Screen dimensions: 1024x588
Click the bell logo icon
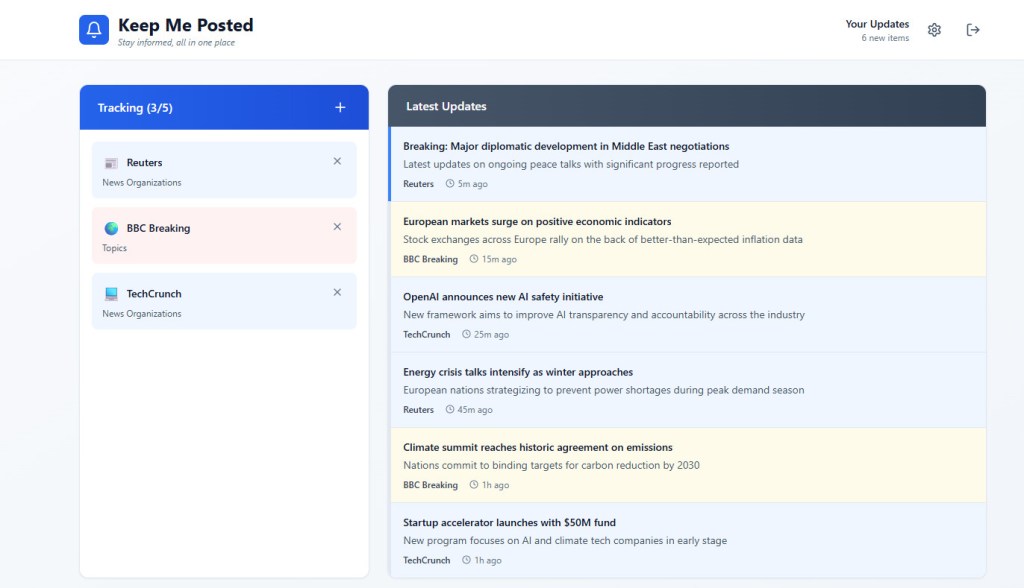click(93, 30)
